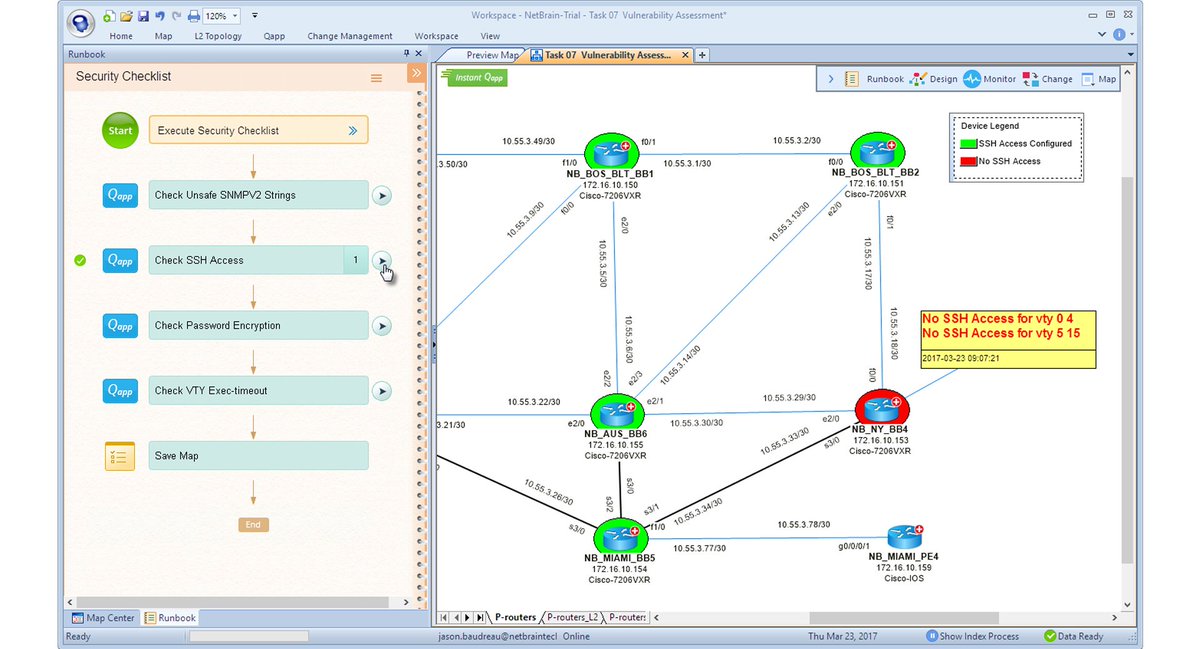The image size is (1200, 649).
Task: Expand the map toolbar chevron
Action: tap(831, 79)
